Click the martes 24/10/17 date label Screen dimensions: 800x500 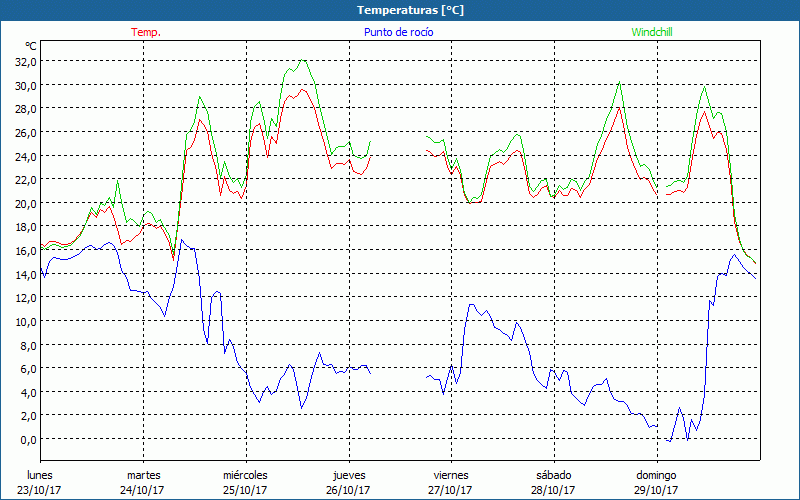(x=144, y=482)
